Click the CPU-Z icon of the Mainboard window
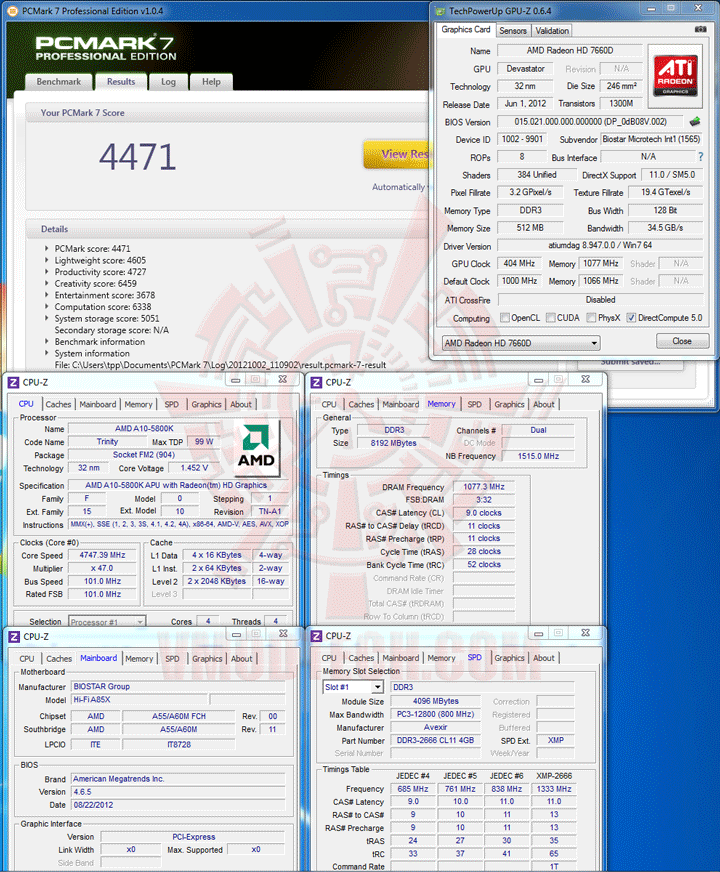The height and width of the screenshot is (872, 720). tap(14, 636)
